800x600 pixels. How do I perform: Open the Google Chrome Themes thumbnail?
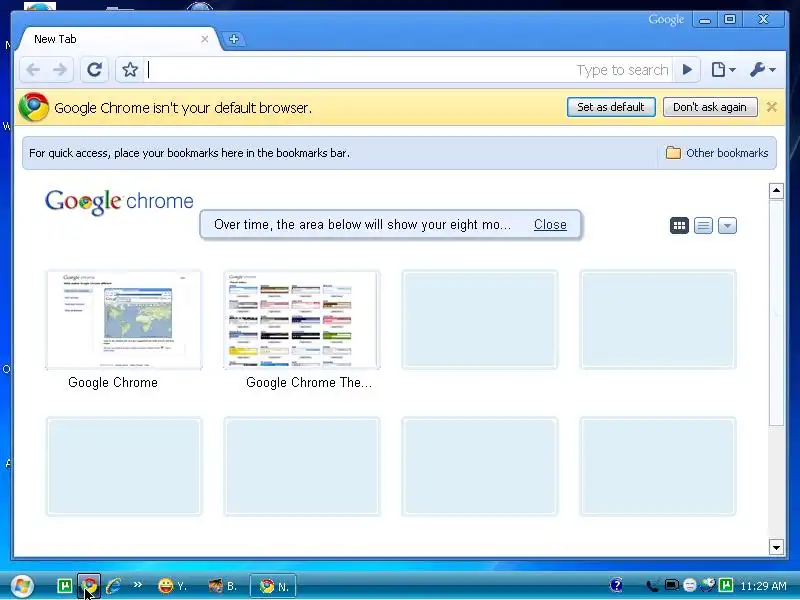coord(302,320)
